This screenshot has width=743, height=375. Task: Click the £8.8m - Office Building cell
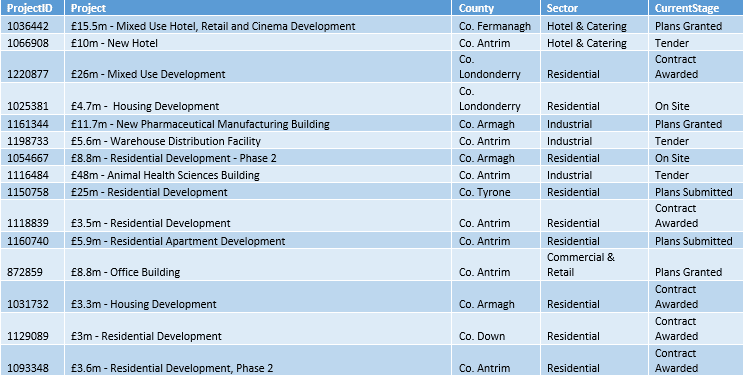[258, 265]
